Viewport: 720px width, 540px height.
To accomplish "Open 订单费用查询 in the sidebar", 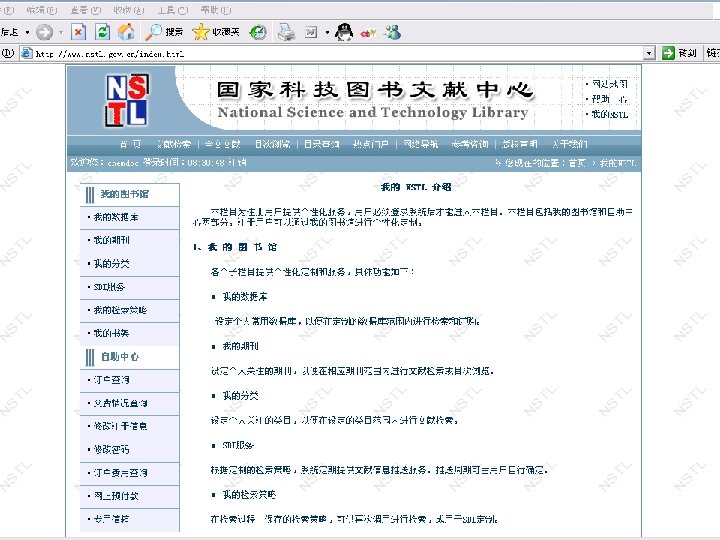I will (121, 473).
